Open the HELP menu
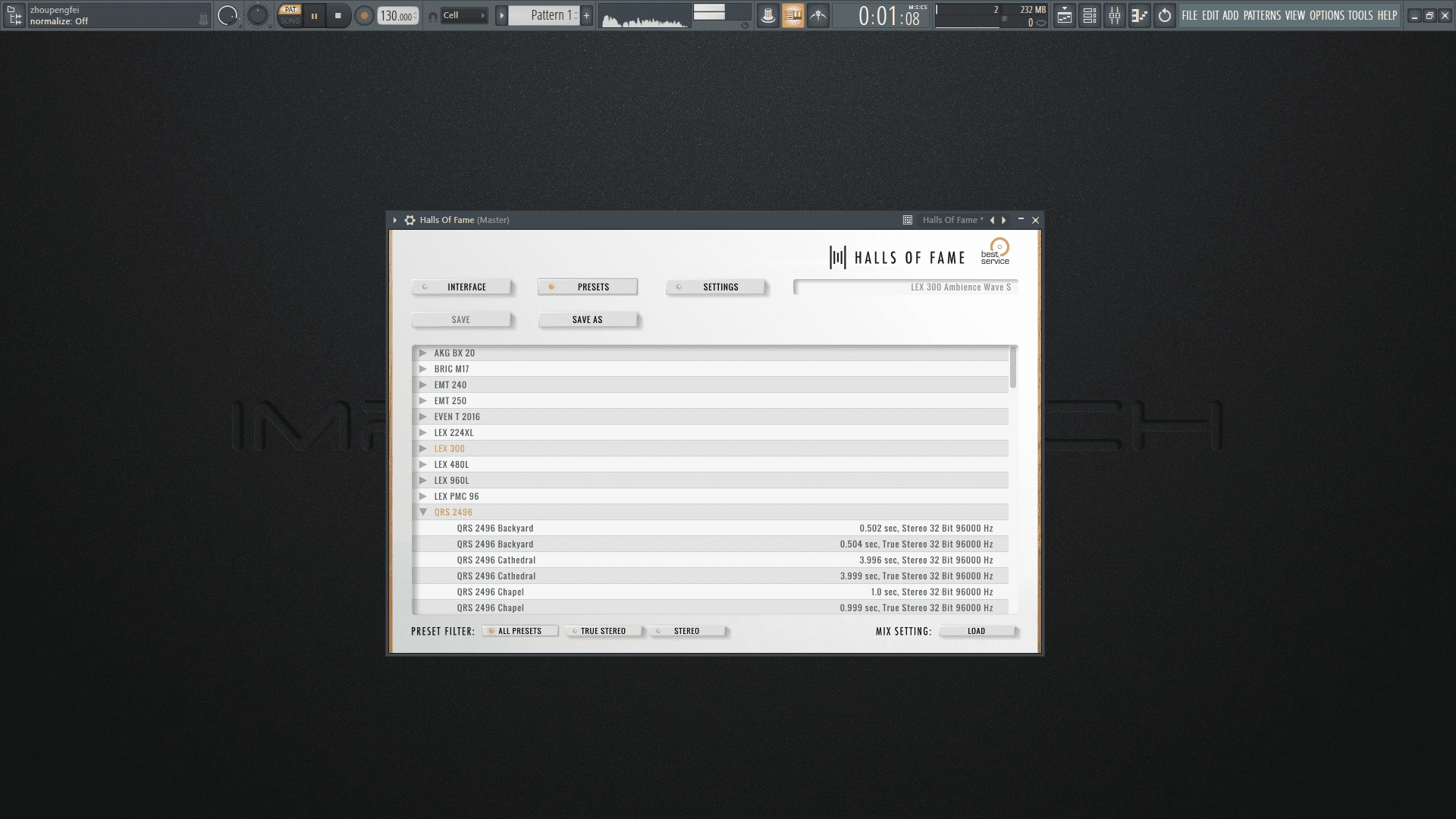 (1388, 15)
